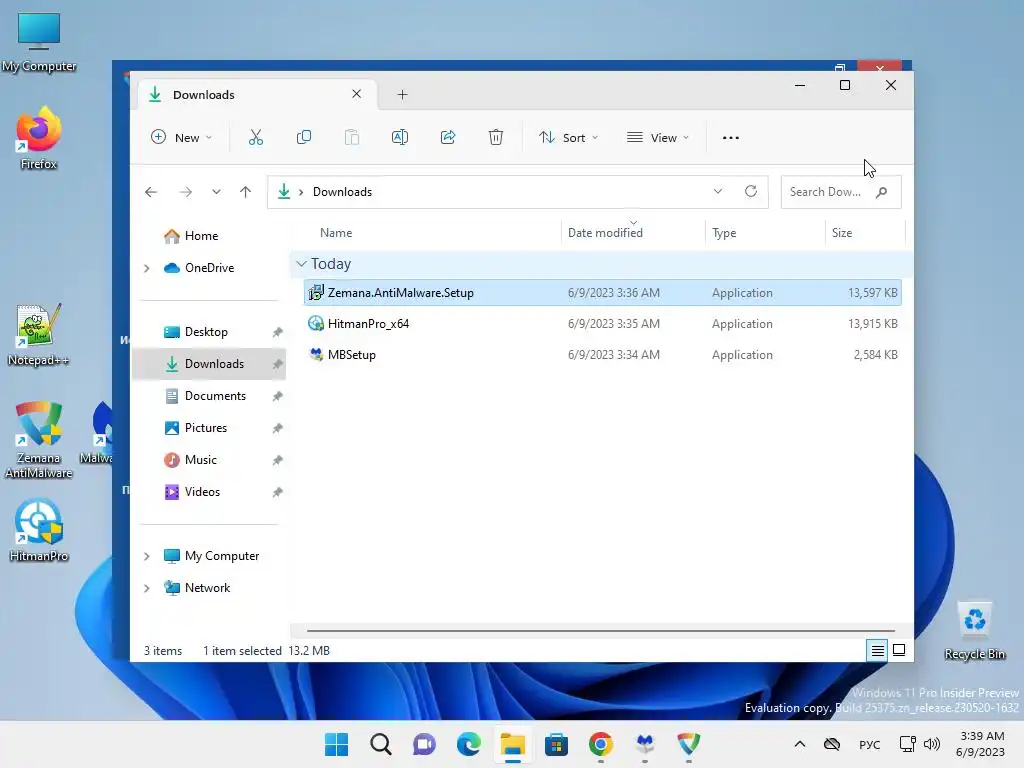
Task: Open the View dropdown menu
Action: [x=658, y=138]
